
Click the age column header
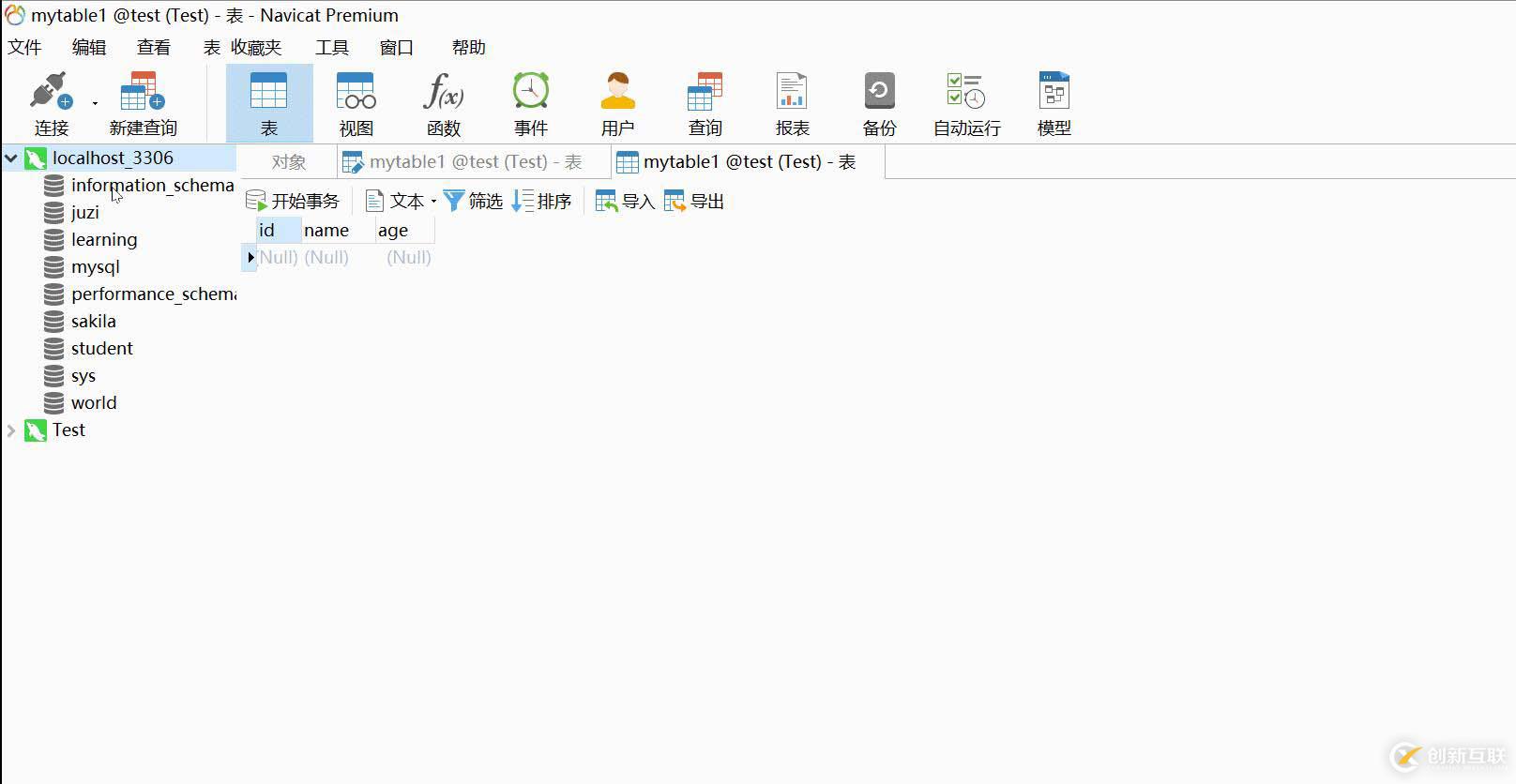point(405,230)
